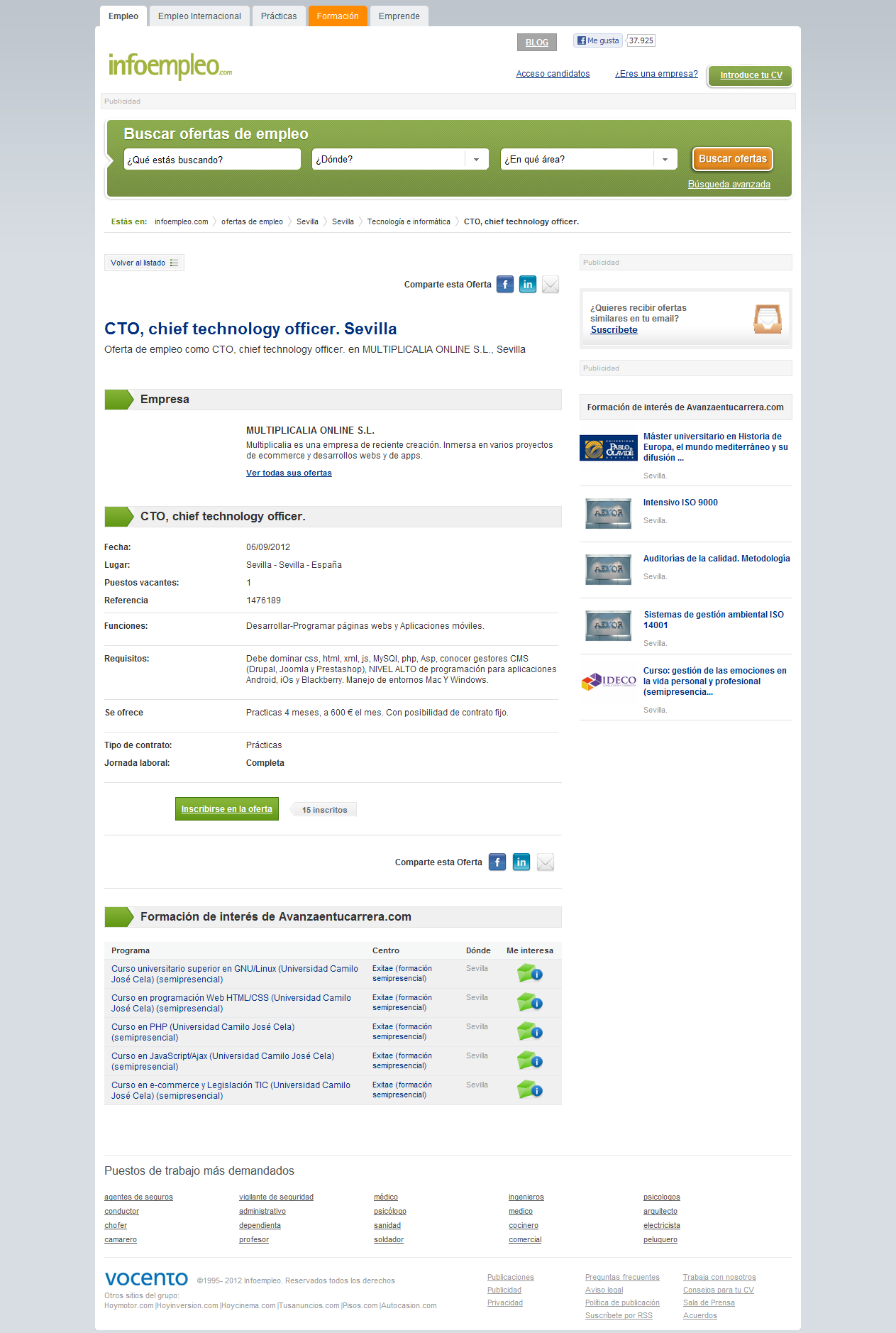896x1333 pixels.
Task: Click the 37.925 likes counter
Action: [x=641, y=40]
